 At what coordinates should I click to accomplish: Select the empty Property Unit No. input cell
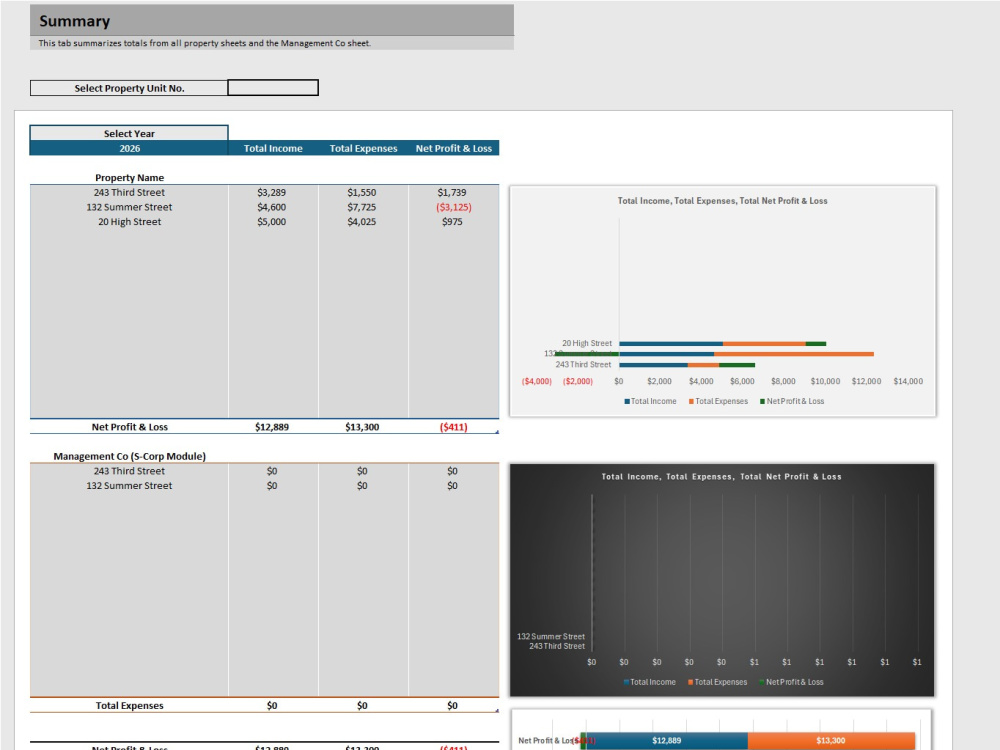(273, 88)
